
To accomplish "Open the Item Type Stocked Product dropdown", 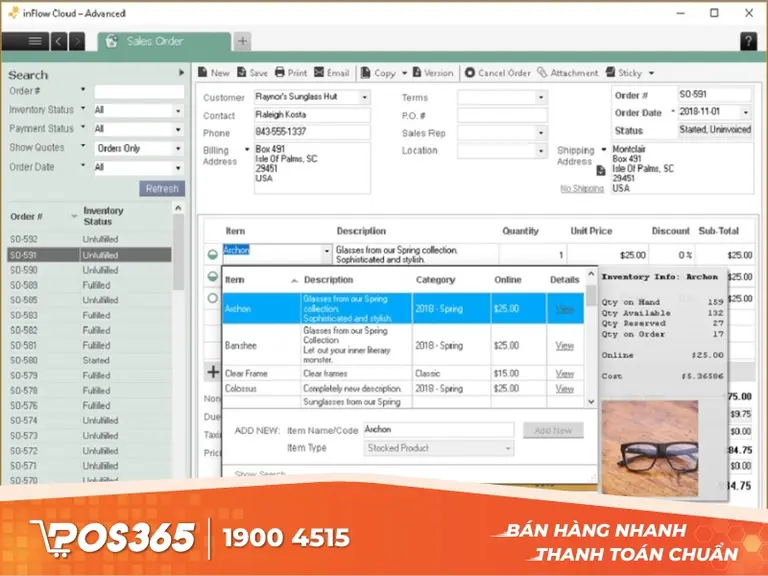I will 438,448.
